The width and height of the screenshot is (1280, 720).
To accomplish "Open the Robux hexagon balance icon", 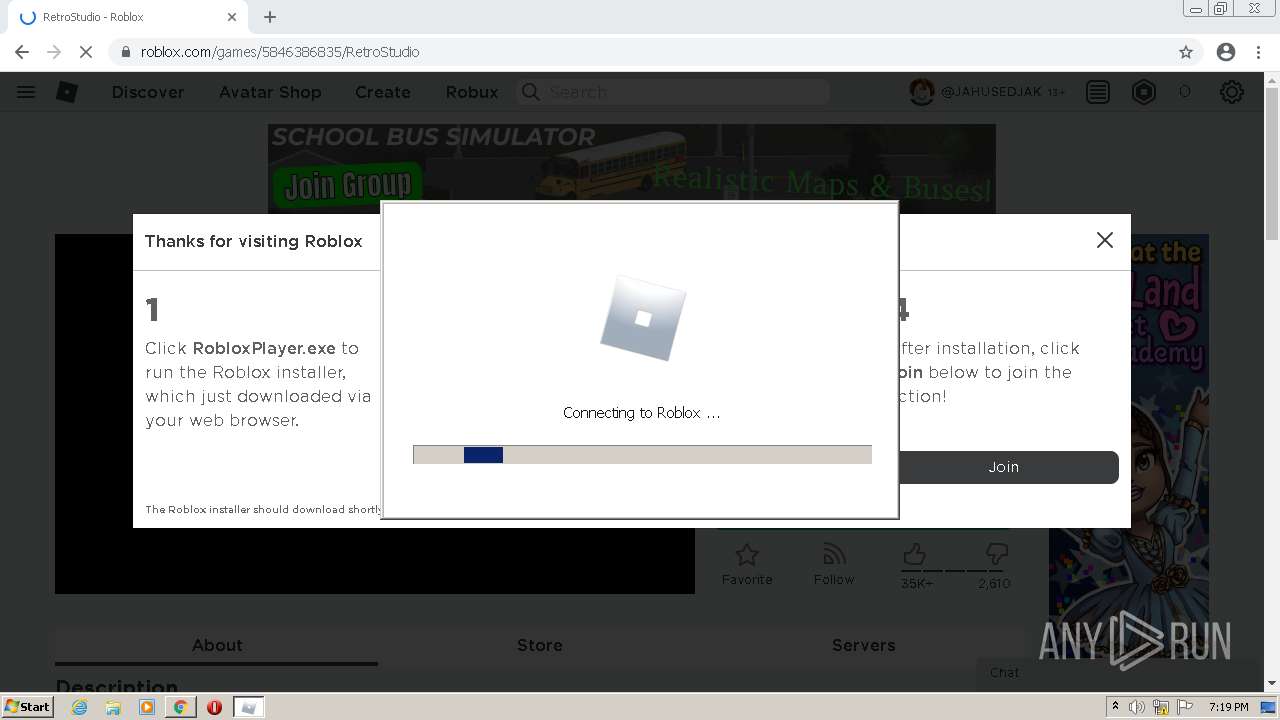I will [x=1144, y=92].
